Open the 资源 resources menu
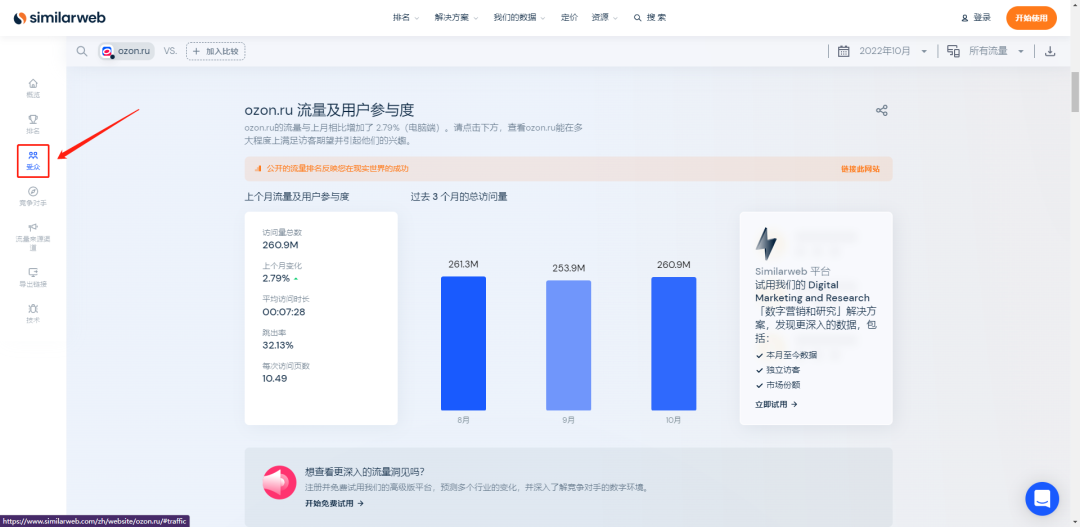 [x=605, y=18]
